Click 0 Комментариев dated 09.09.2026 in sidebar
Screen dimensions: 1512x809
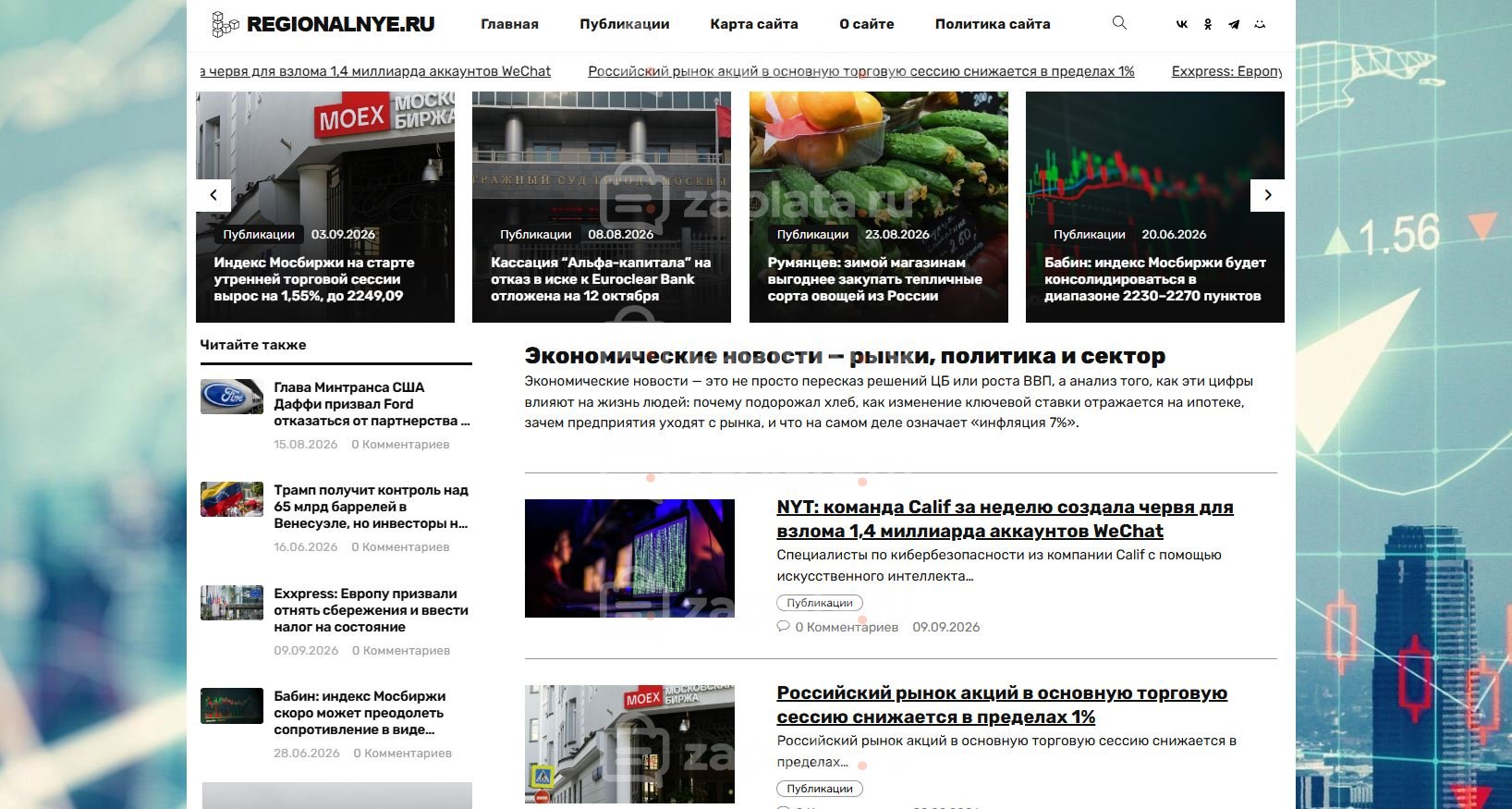click(x=401, y=651)
